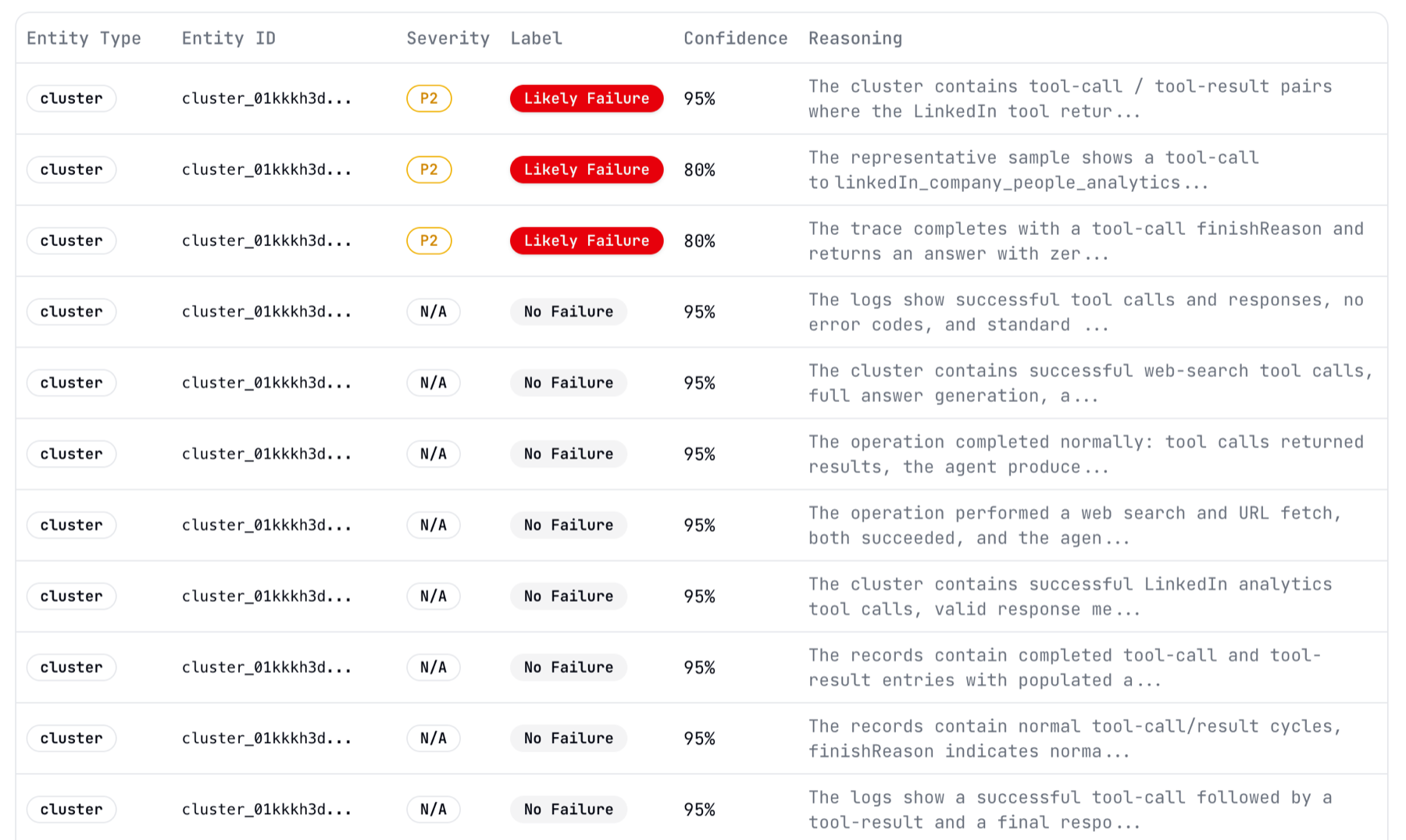The image size is (1406, 840).
Task: Click cluster badge in "web search and URL fetch" row
Action: pos(71,525)
